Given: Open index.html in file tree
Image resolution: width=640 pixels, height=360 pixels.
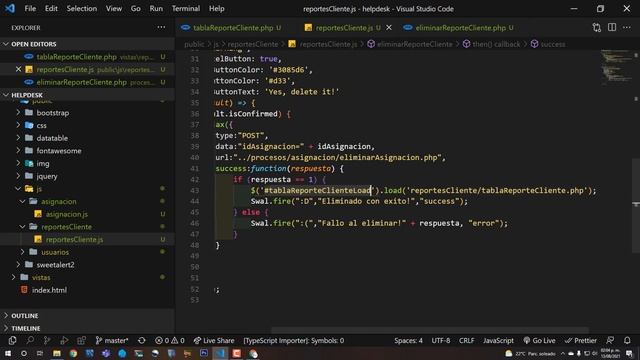Looking at the screenshot, I should (87, 290).
